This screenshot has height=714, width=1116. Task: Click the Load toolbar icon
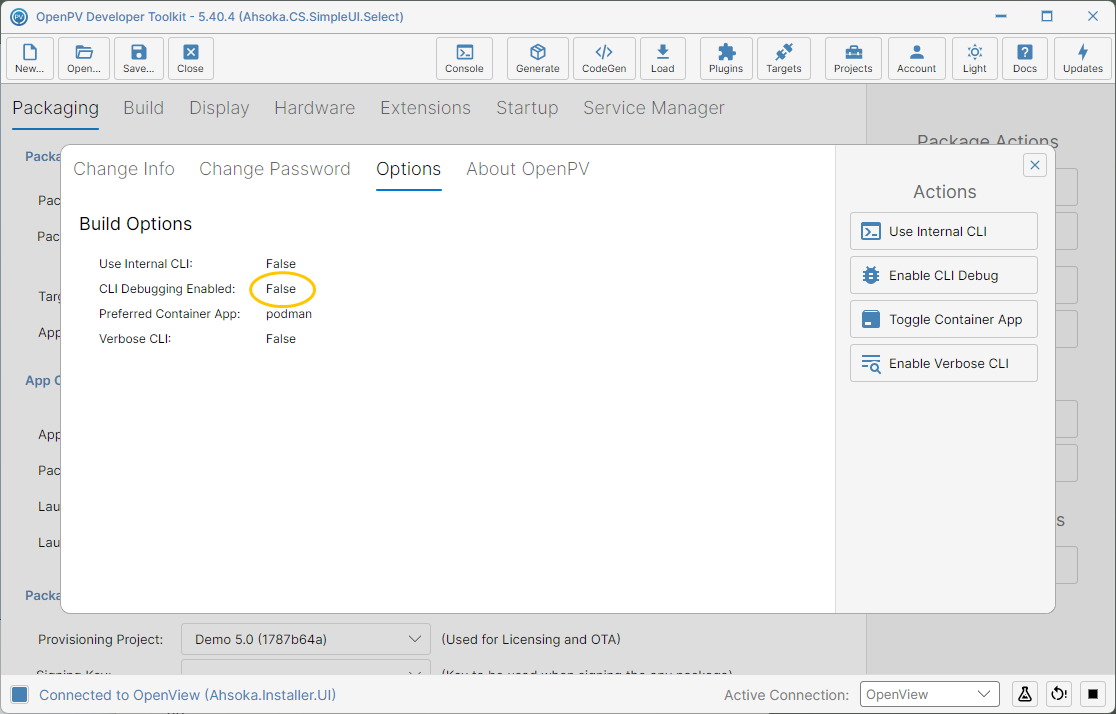coord(663,58)
